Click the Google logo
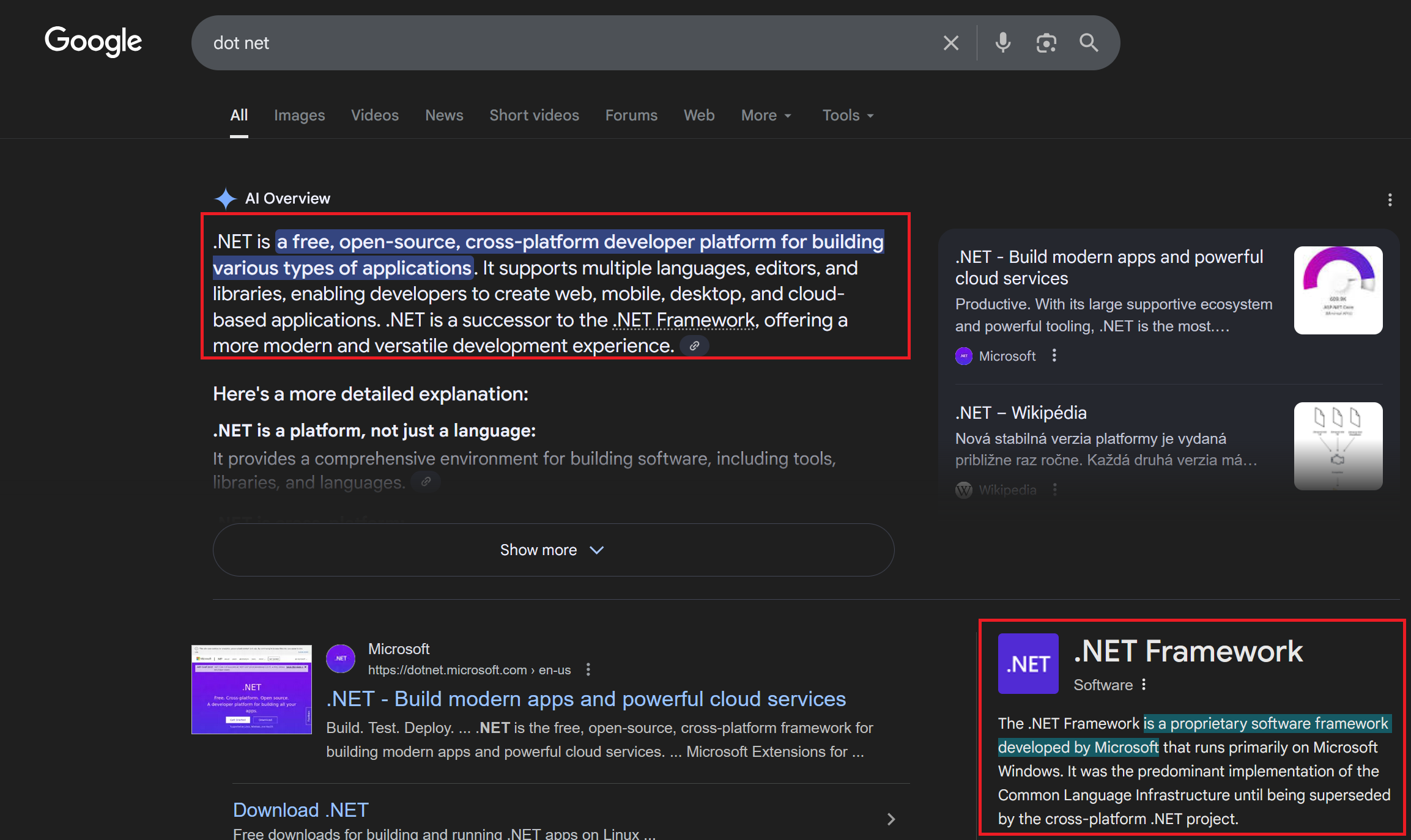The image size is (1411, 840). tap(93, 41)
